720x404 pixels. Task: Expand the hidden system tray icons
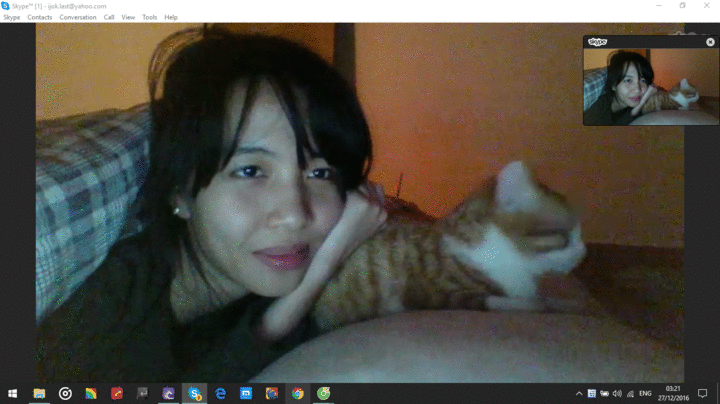coord(579,394)
